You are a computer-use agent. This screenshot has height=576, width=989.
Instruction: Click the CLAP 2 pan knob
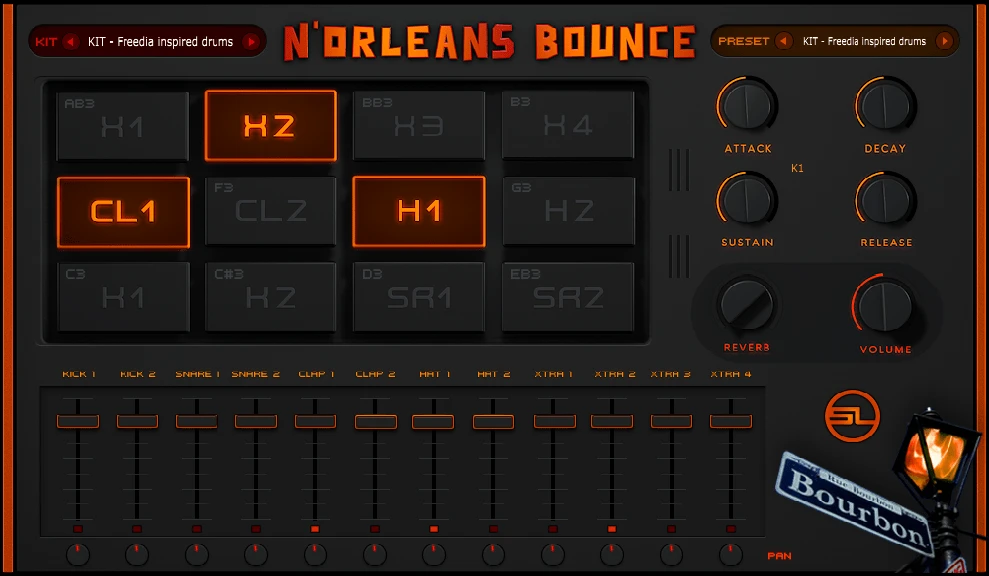(x=375, y=555)
